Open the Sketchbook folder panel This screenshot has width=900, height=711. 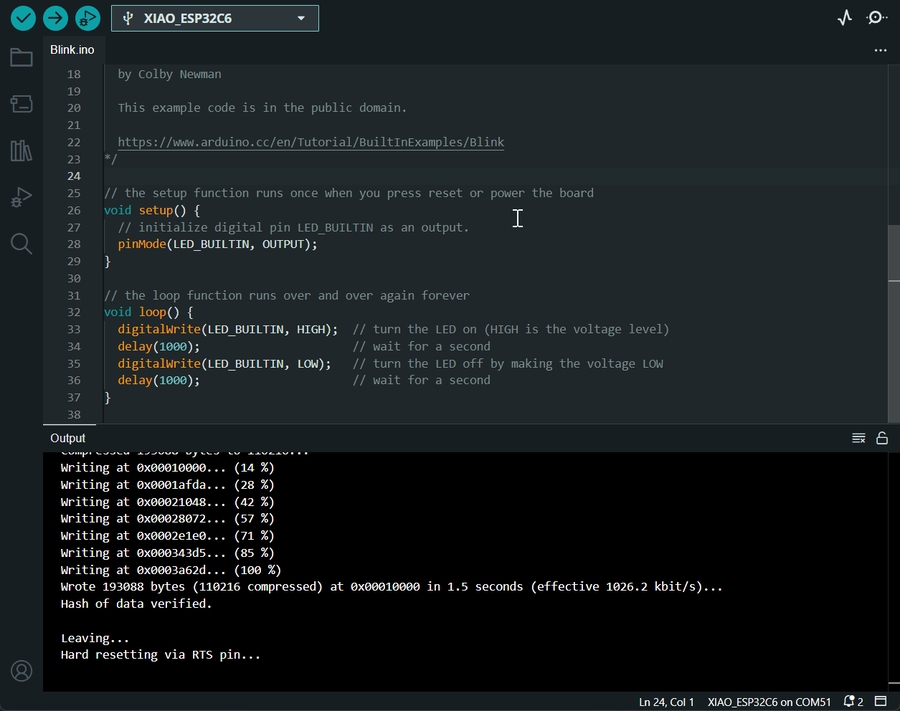tap(21, 58)
